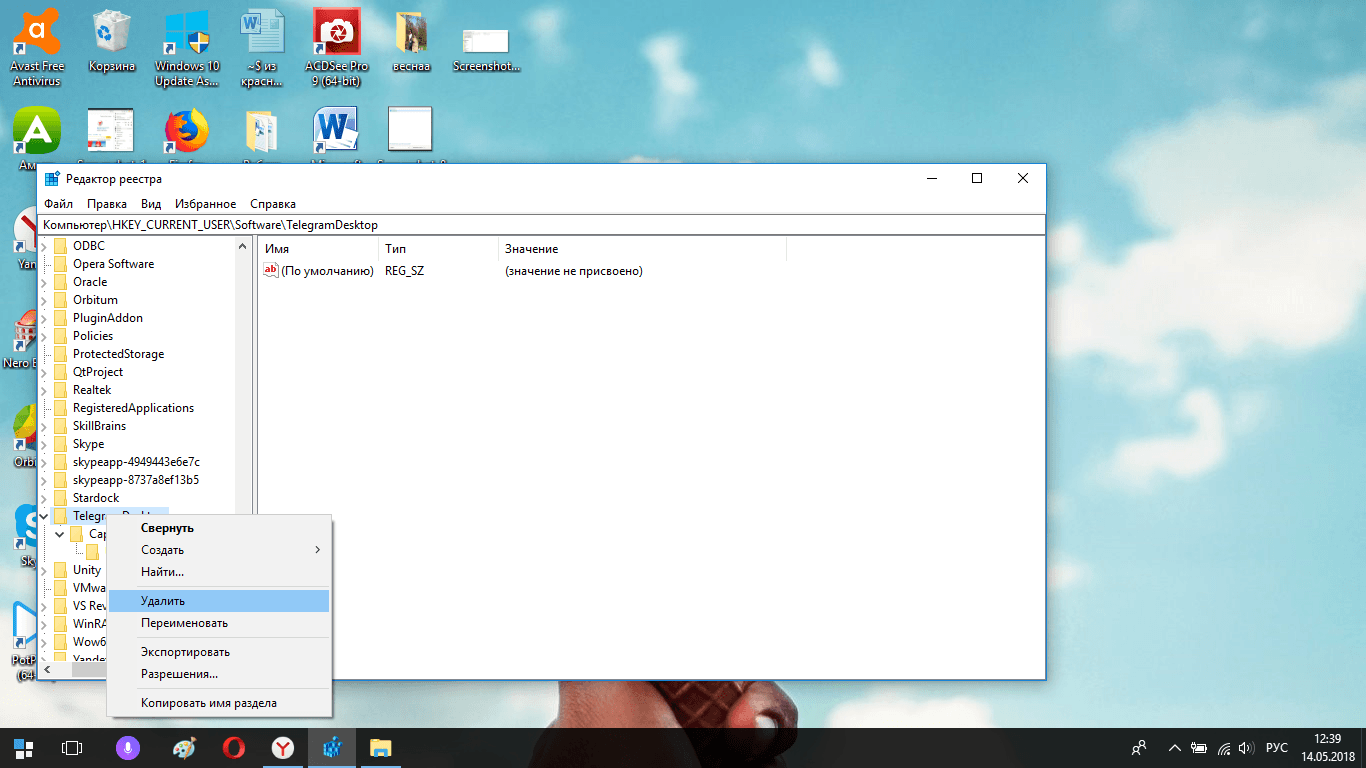Choose Переименовать in the context menu
Image resolution: width=1366 pixels, height=768 pixels.
(x=219, y=623)
